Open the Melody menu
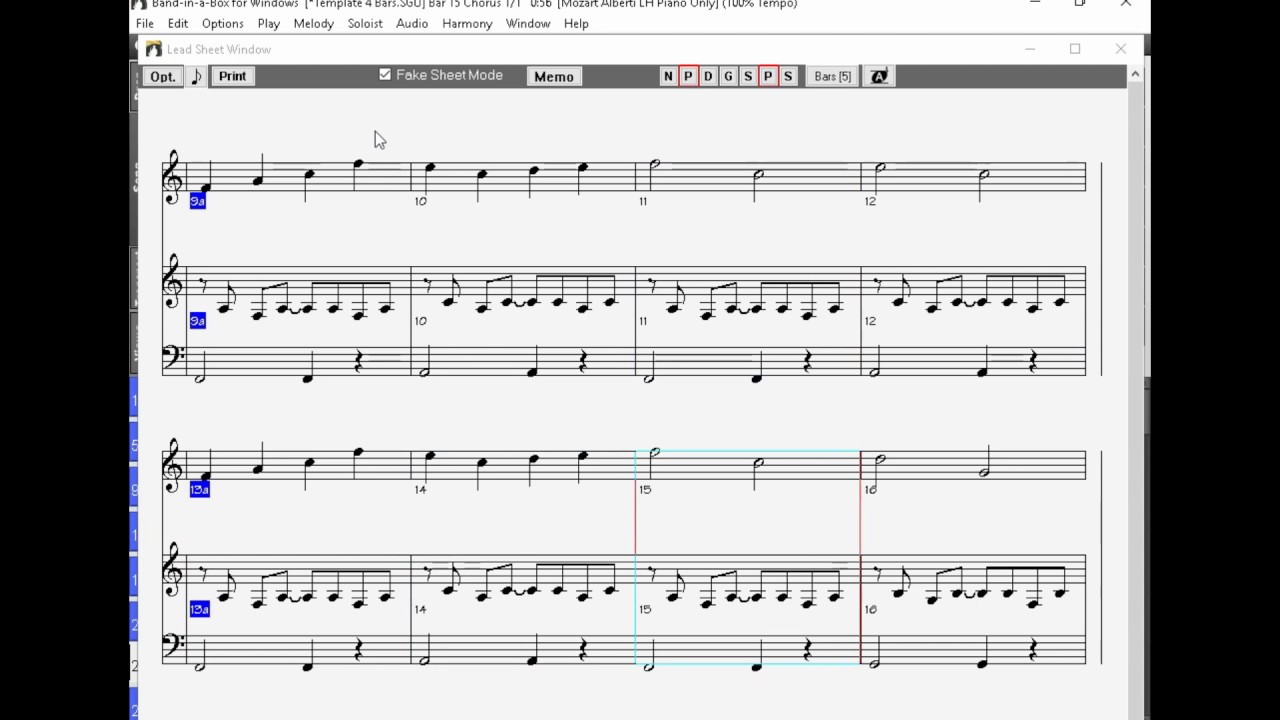The height and width of the screenshot is (720, 1280). coord(313,23)
